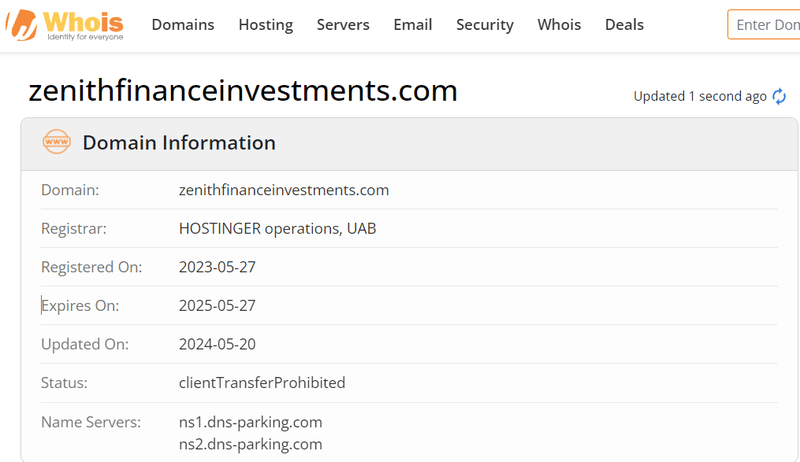The width and height of the screenshot is (800, 462).
Task: Select name server ns2.dns-parking.com
Action: tap(251, 444)
